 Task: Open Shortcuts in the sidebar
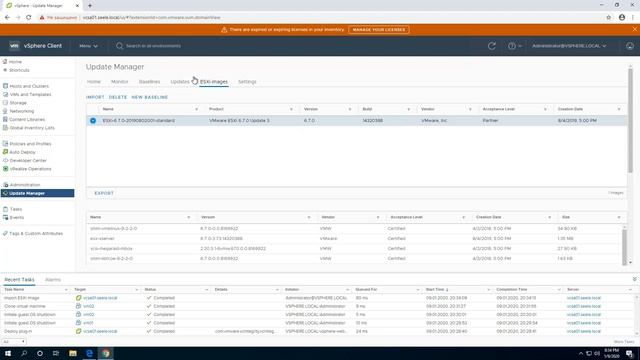(19, 70)
